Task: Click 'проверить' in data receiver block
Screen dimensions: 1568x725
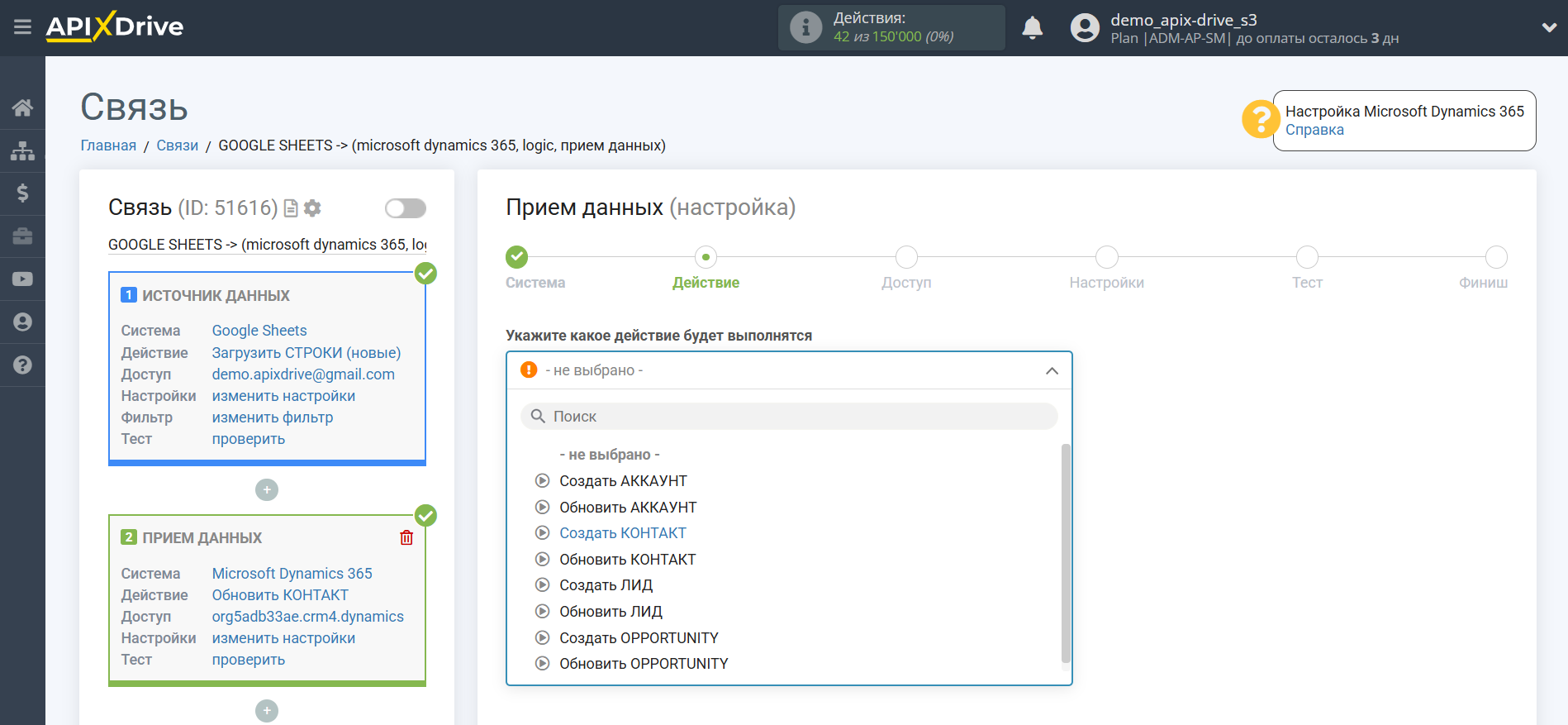Action: click(x=249, y=660)
